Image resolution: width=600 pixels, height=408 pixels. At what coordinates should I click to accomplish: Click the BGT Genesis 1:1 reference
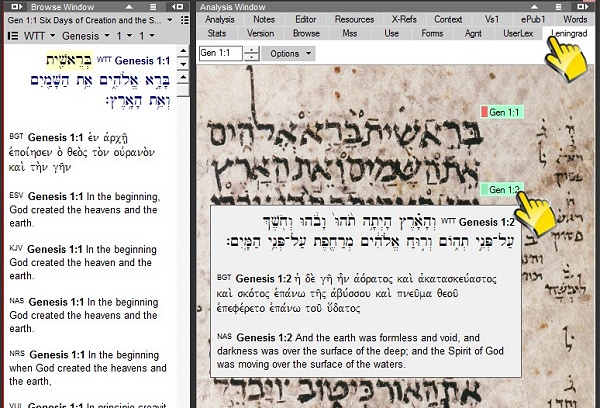[x=55, y=137]
